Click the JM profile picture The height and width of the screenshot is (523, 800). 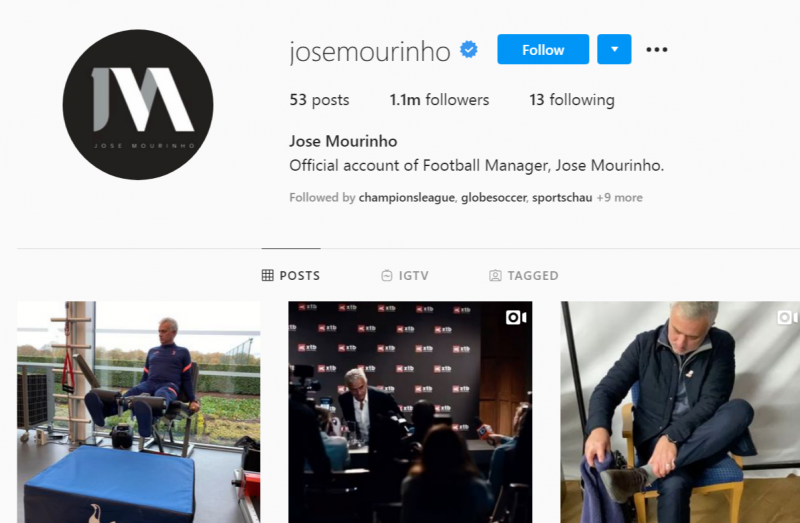[138, 105]
